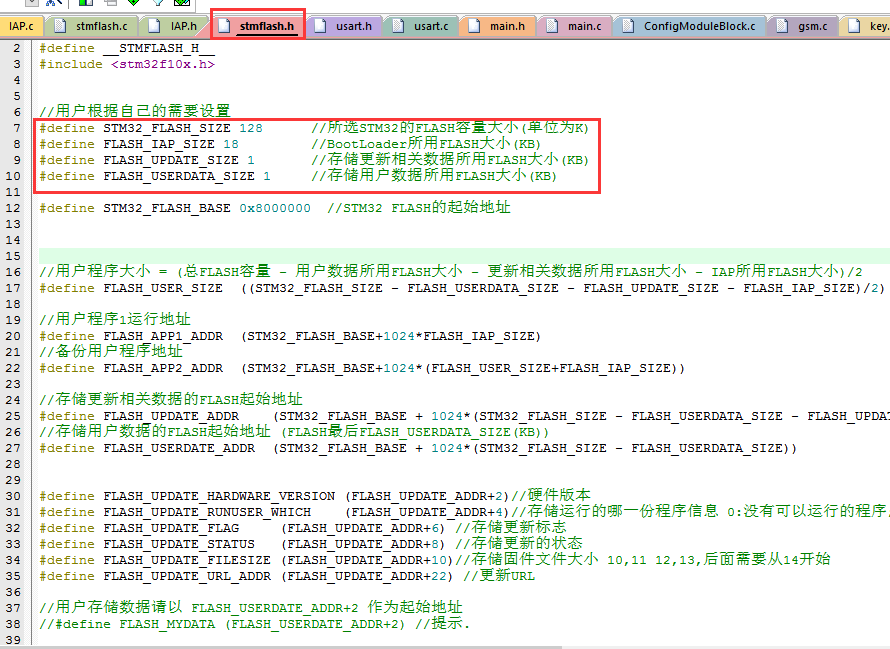
Task: Select the stmflash.h tab
Action: 258,26
